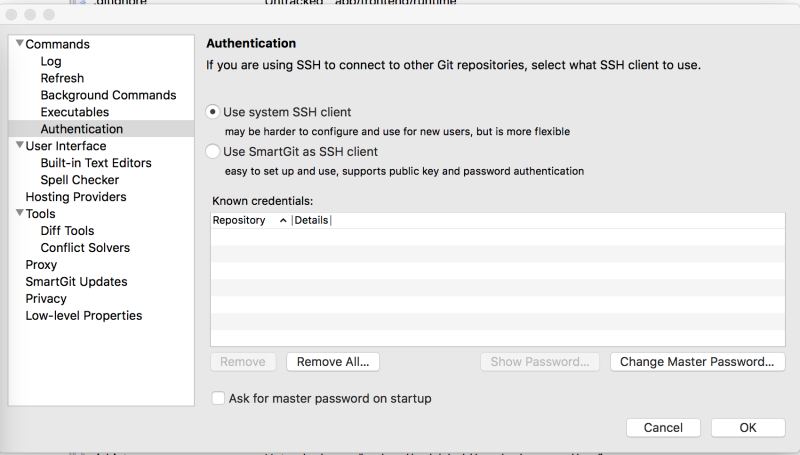Viewport: 800px width, 455px height.
Task: Select Spell Checker in the sidebar
Action: click(x=80, y=180)
